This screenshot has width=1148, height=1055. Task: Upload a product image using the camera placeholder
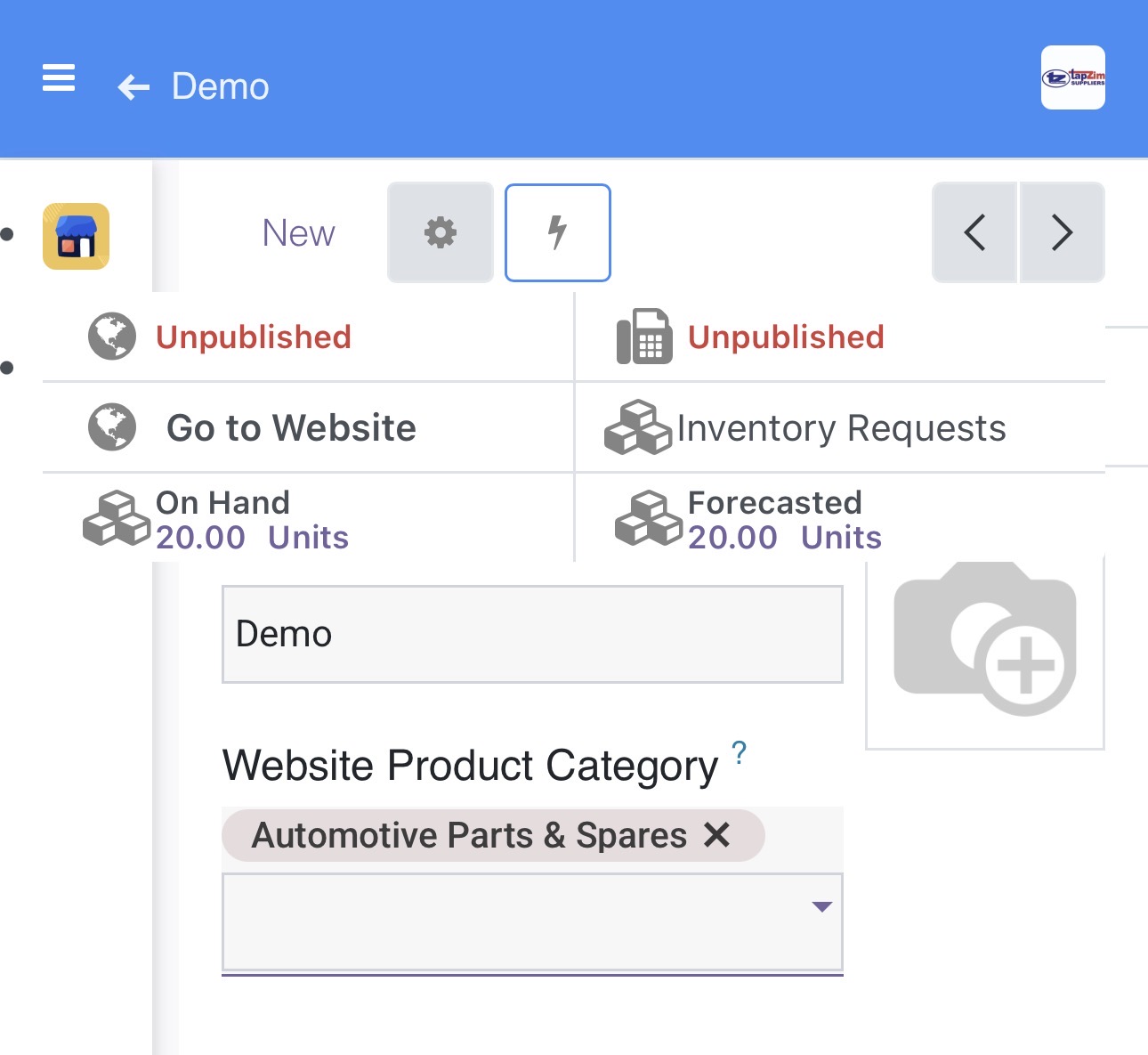(x=985, y=643)
